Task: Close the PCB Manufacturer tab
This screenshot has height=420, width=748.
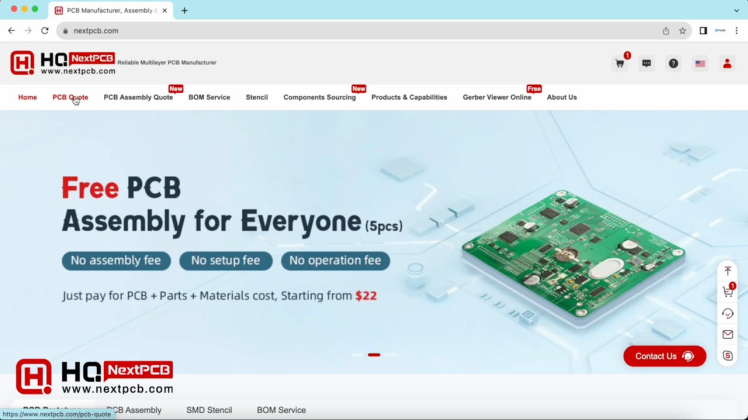Action: tap(165, 10)
